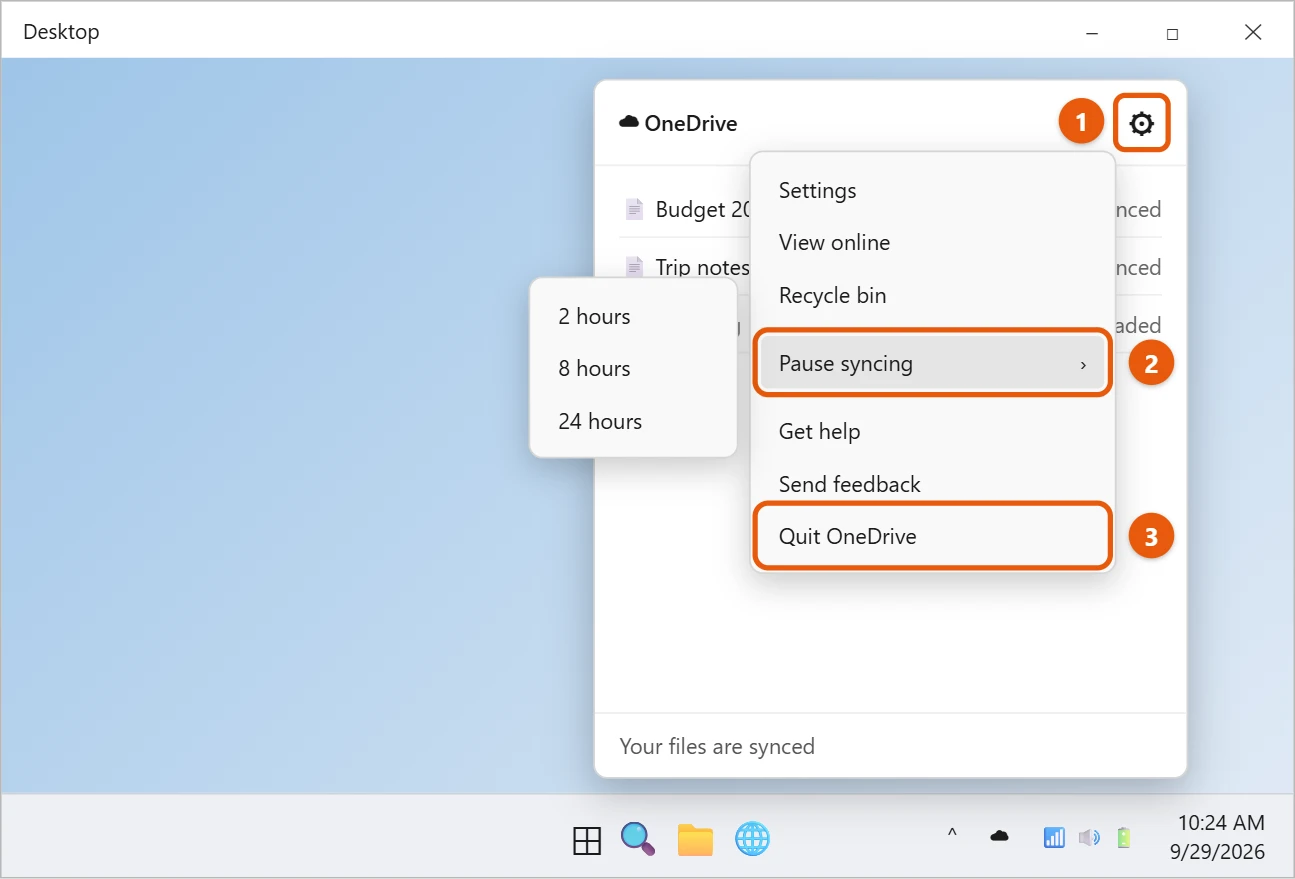
Task: Click the OneDrive cloud logo in panel header
Action: 629,122
